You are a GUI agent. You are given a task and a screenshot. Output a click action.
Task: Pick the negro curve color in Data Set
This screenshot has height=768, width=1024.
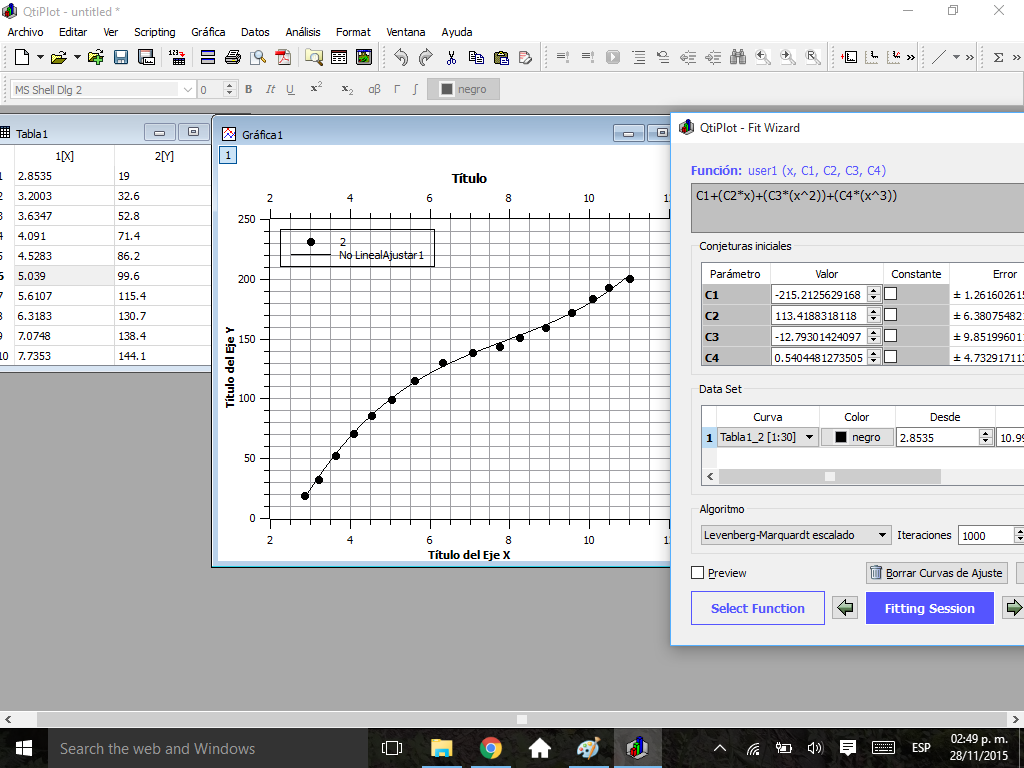pyautogui.click(x=857, y=438)
